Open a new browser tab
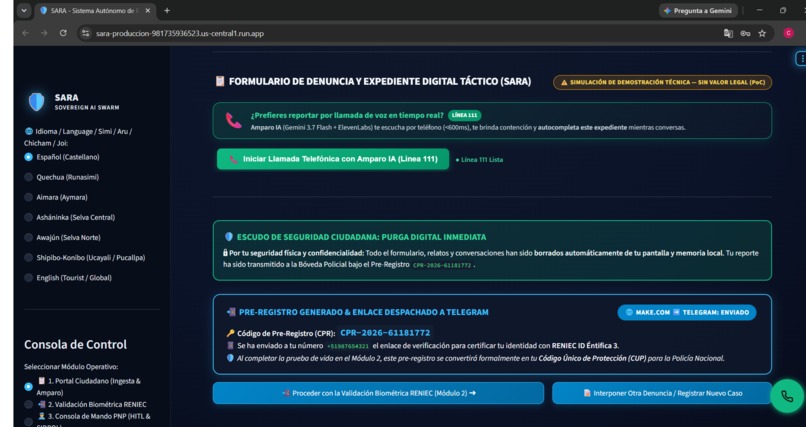Image resolution: width=806 pixels, height=427 pixels. click(167, 10)
